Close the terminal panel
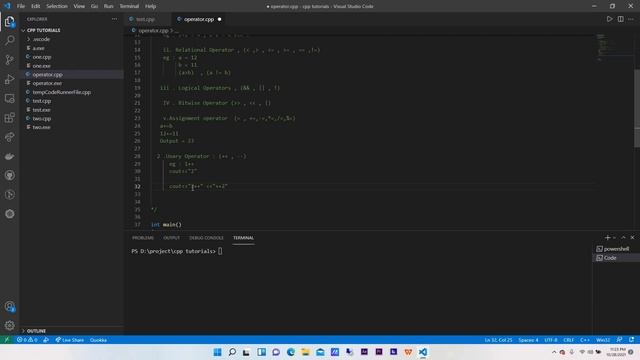This screenshot has height=360, width=640. tap(632, 238)
